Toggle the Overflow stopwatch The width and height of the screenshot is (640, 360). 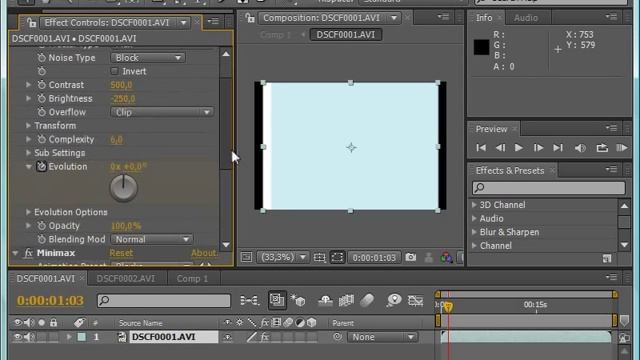coord(41,112)
